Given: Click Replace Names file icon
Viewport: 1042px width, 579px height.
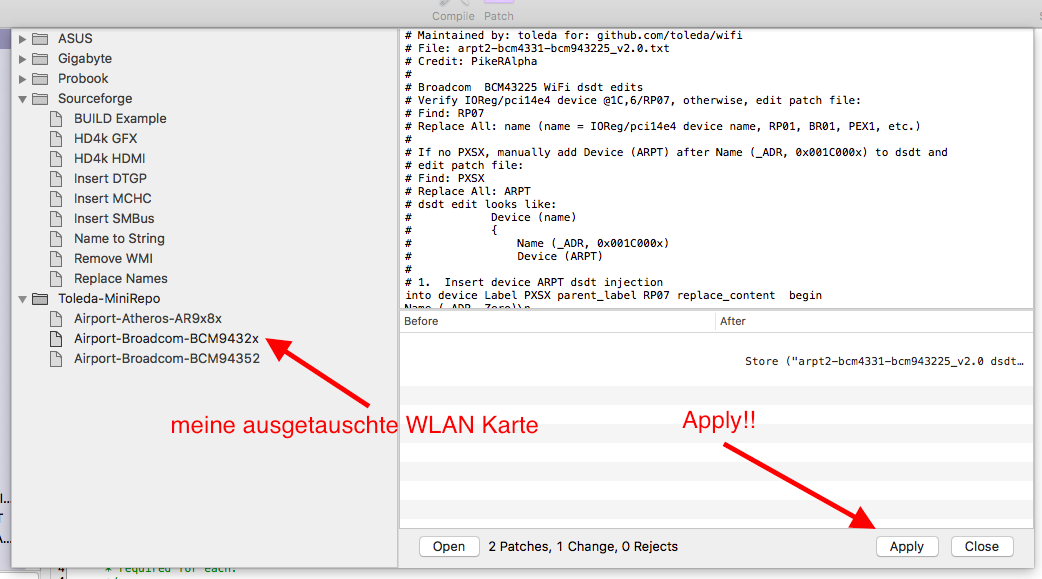Looking at the screenshot, I should point(56,278).
